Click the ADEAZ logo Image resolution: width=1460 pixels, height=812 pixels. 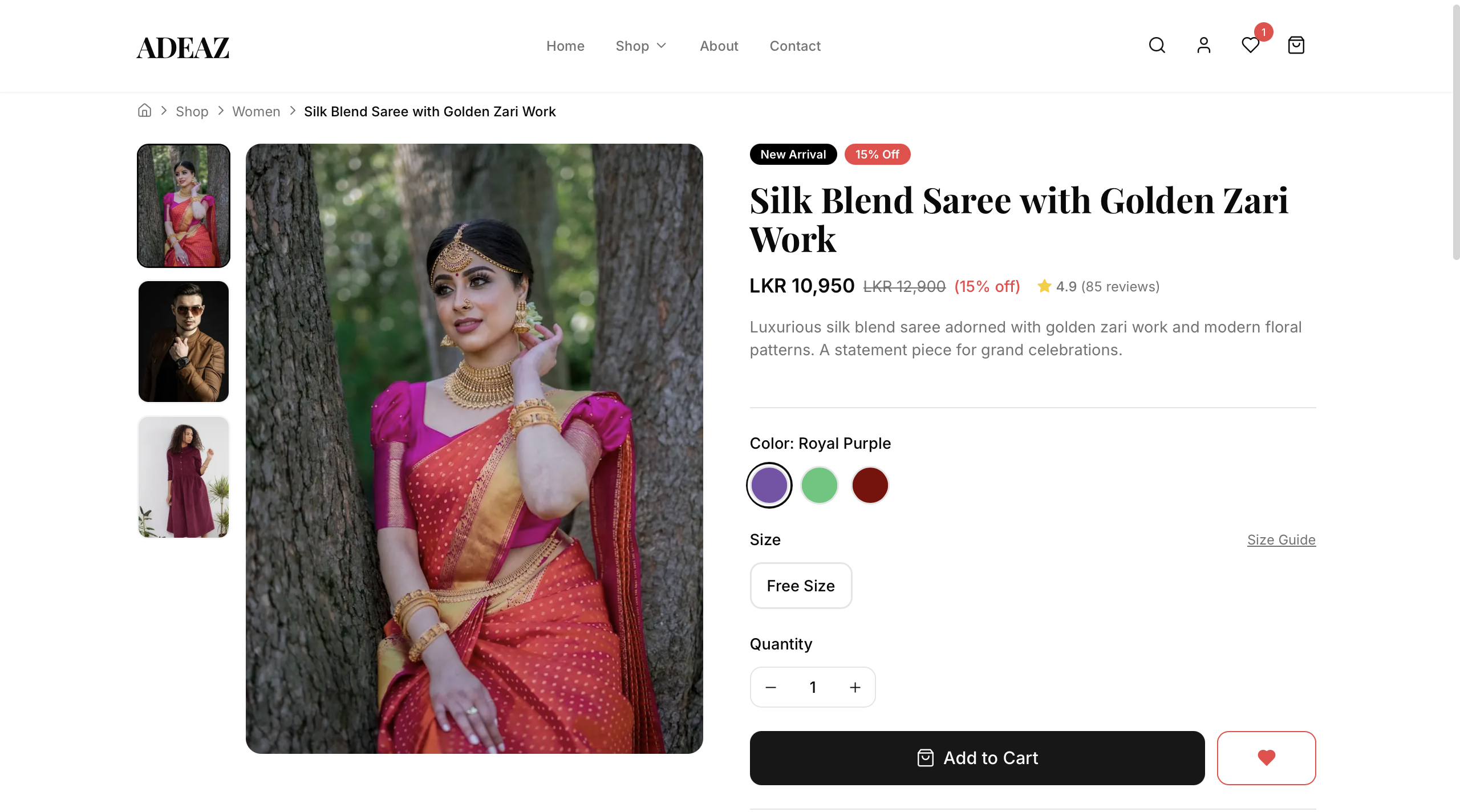[x=183, y=47]
